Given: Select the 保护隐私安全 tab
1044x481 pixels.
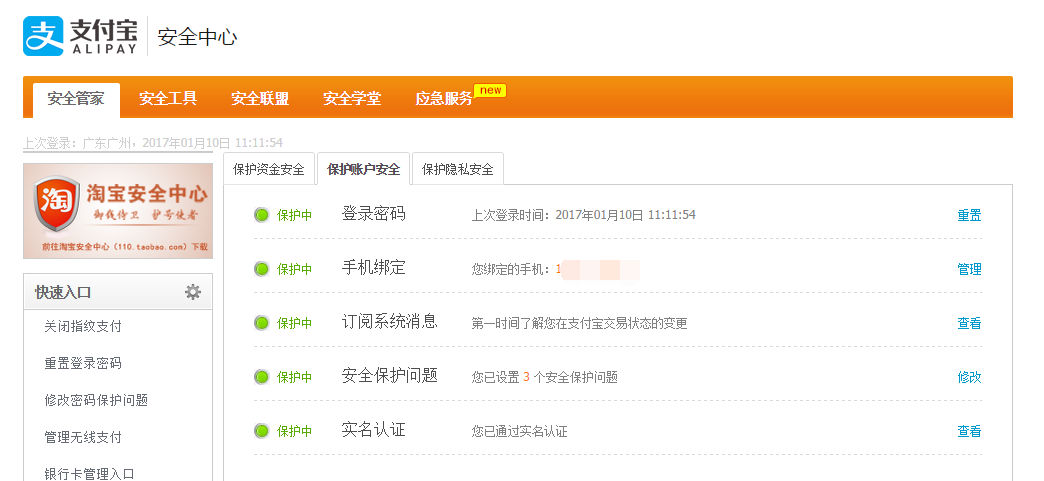Looking at the screenshot, I should (457, 169).
